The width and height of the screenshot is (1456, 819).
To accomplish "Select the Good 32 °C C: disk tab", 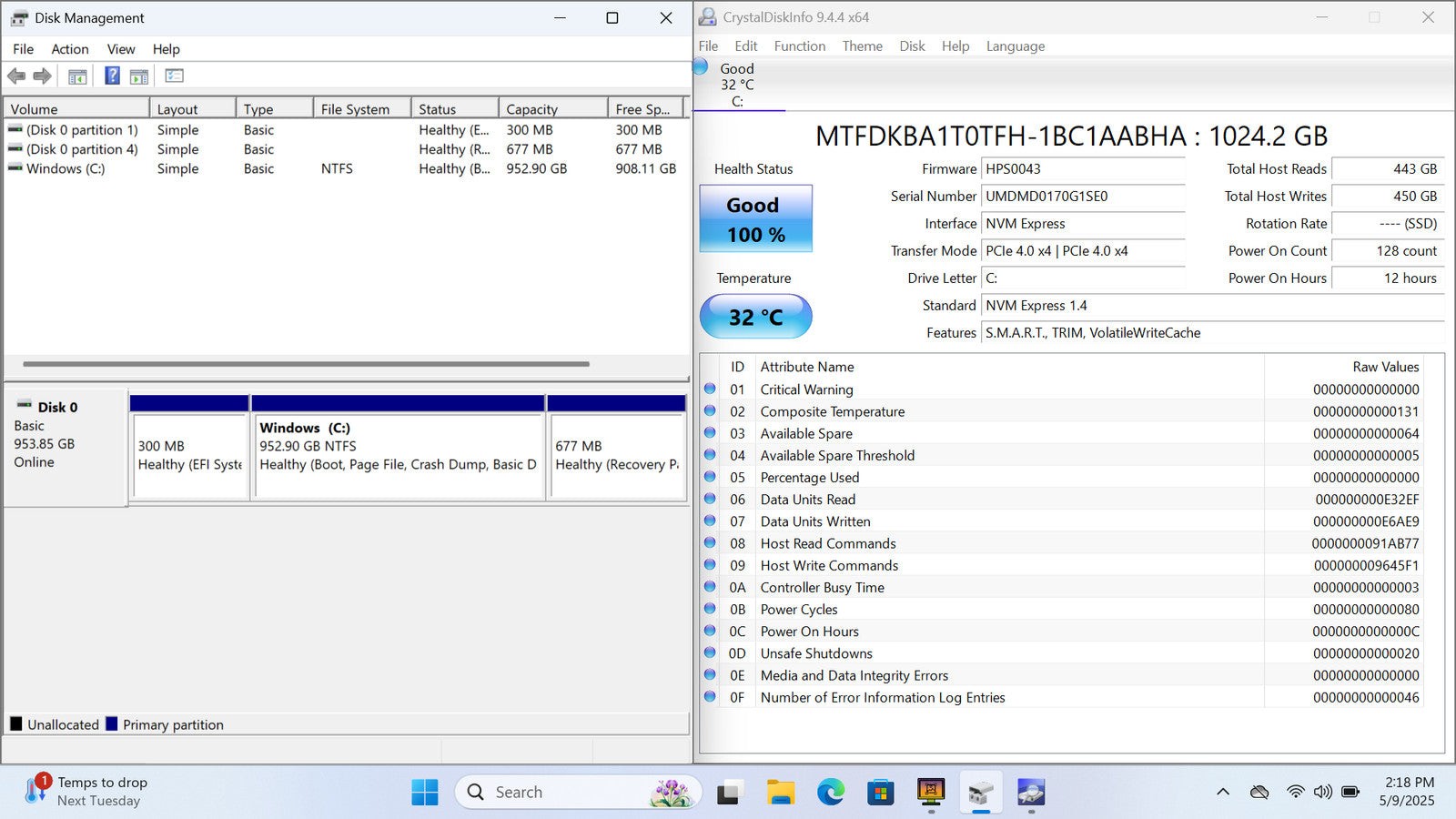I will pos(737,85).
